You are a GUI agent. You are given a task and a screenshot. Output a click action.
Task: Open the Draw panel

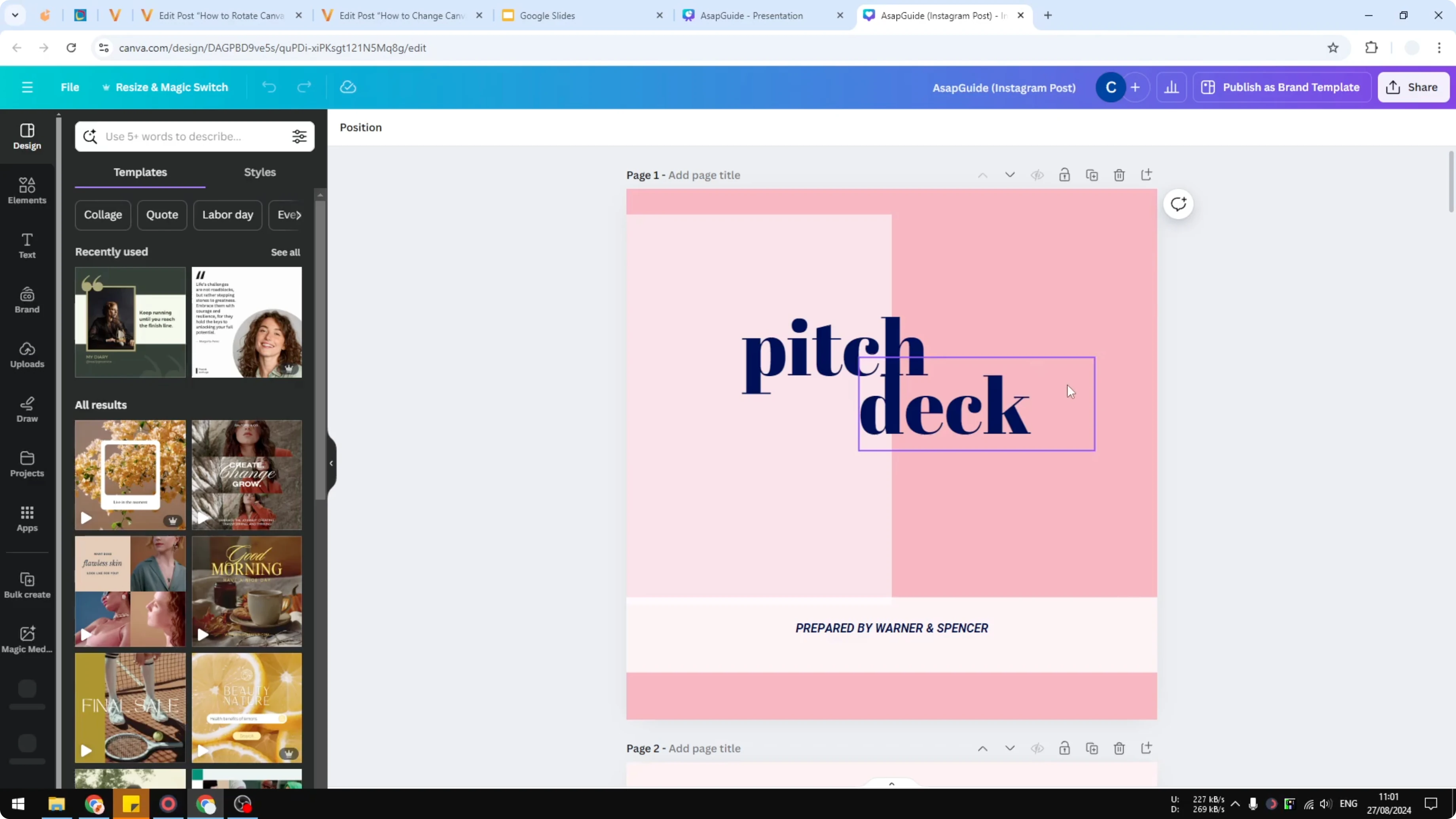27,410
